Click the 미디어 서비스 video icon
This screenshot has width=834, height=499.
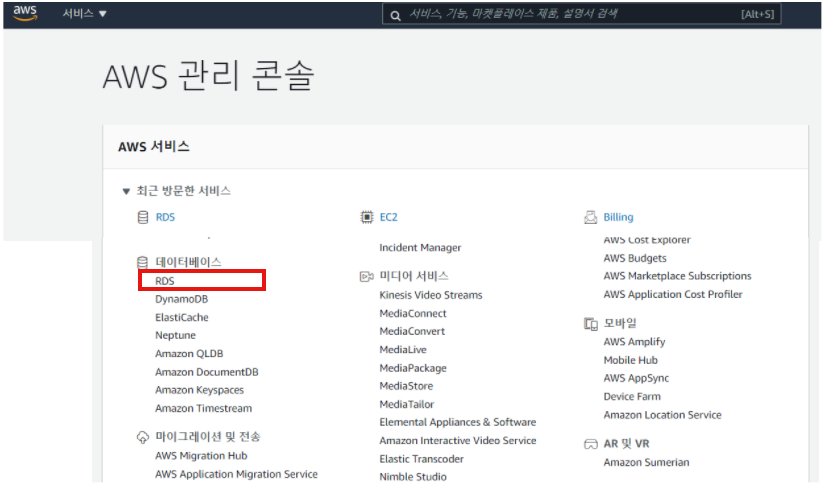click(x=366, y=277)
